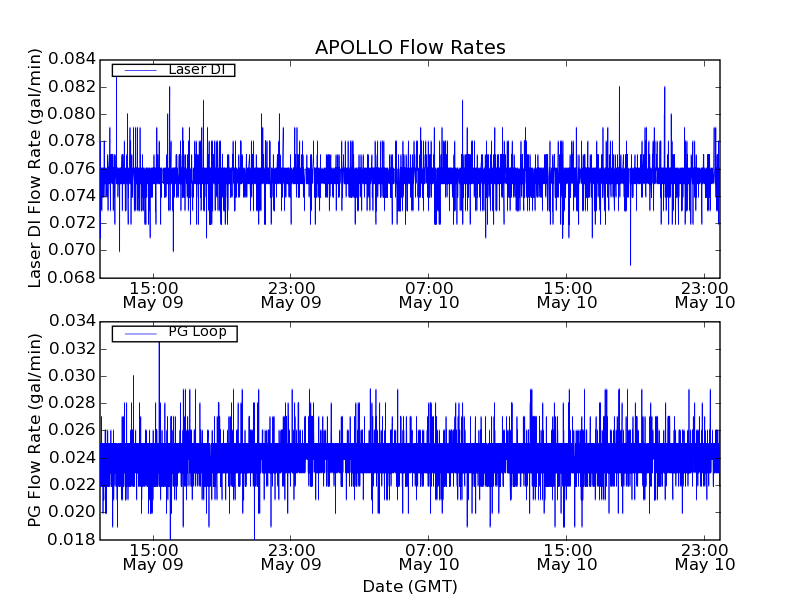Click the "Laser DI Flow Rate (gal/min)" axis label
This screenshot has width=800, height=600.
pyautogui.click(x=35, y=168)
